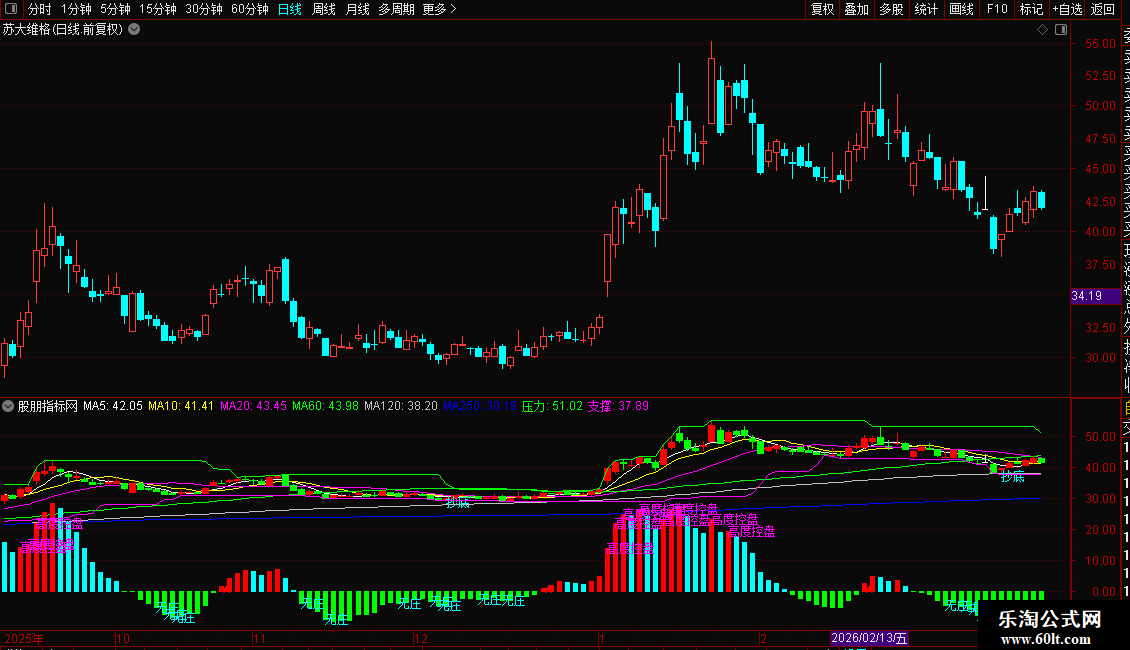Click the 支撑: 37.89 value

point(618,406)
